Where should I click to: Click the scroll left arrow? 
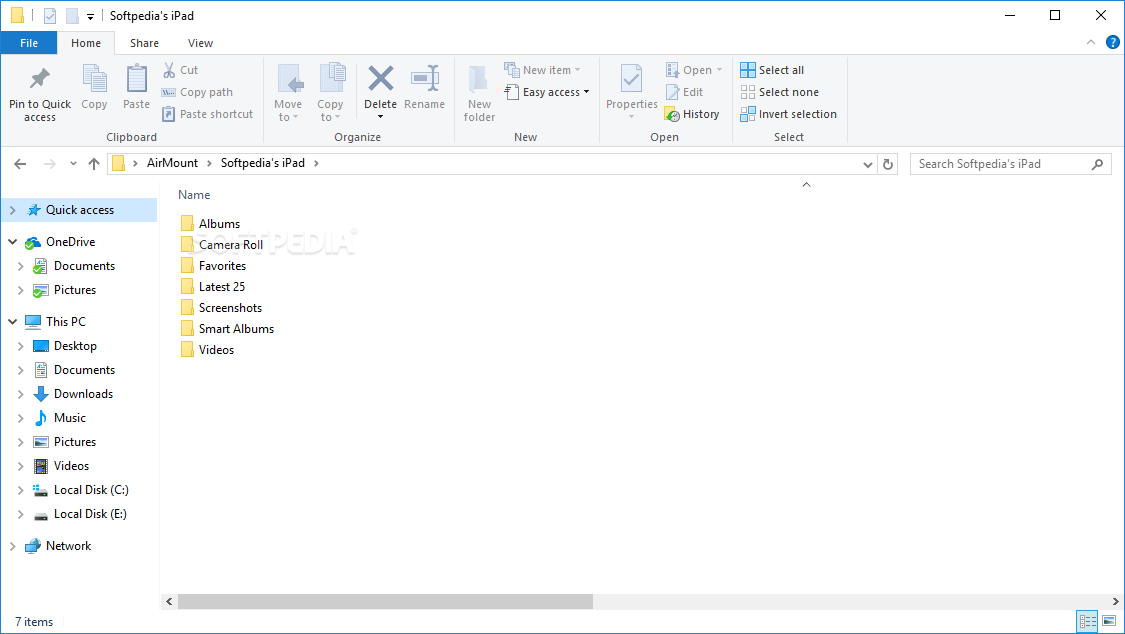(169, 602)
